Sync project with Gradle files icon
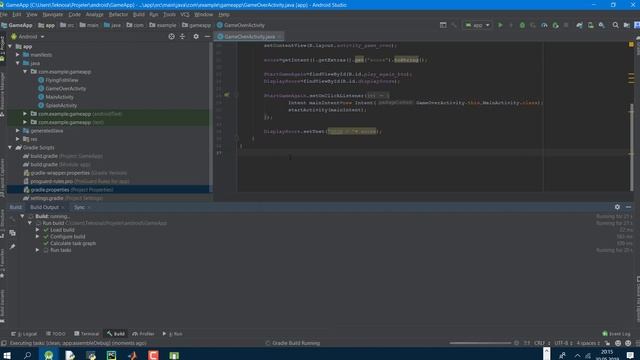This screenshot has height=360, width=640. pyautogui.click(x=579, y=25)
